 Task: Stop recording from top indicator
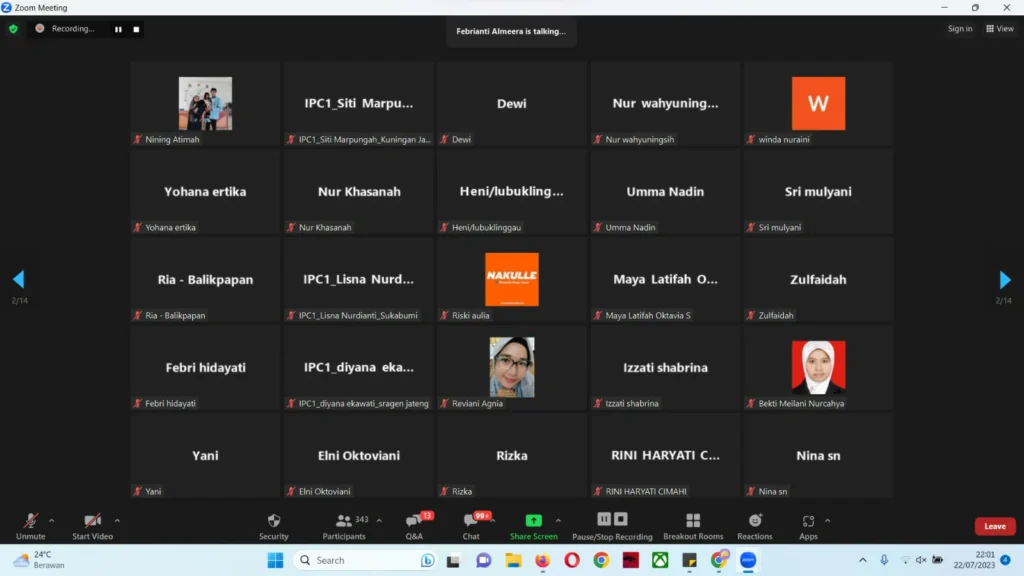[136, 29]
